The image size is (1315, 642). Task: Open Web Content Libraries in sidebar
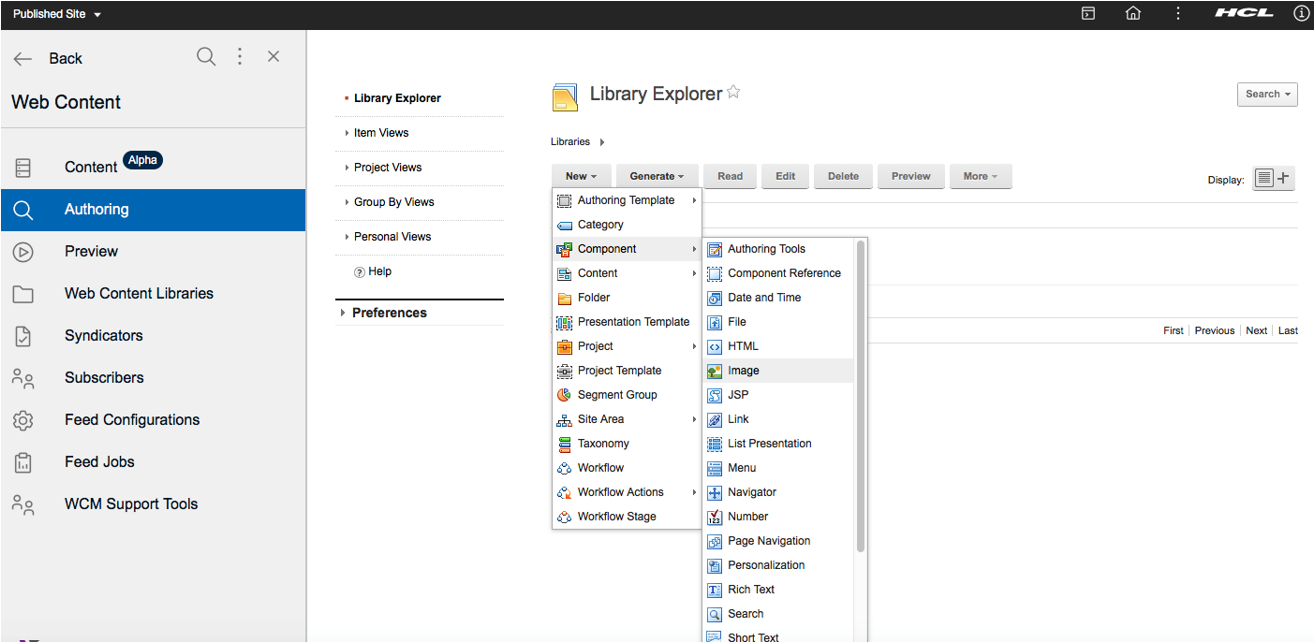[x=139, y=293]
